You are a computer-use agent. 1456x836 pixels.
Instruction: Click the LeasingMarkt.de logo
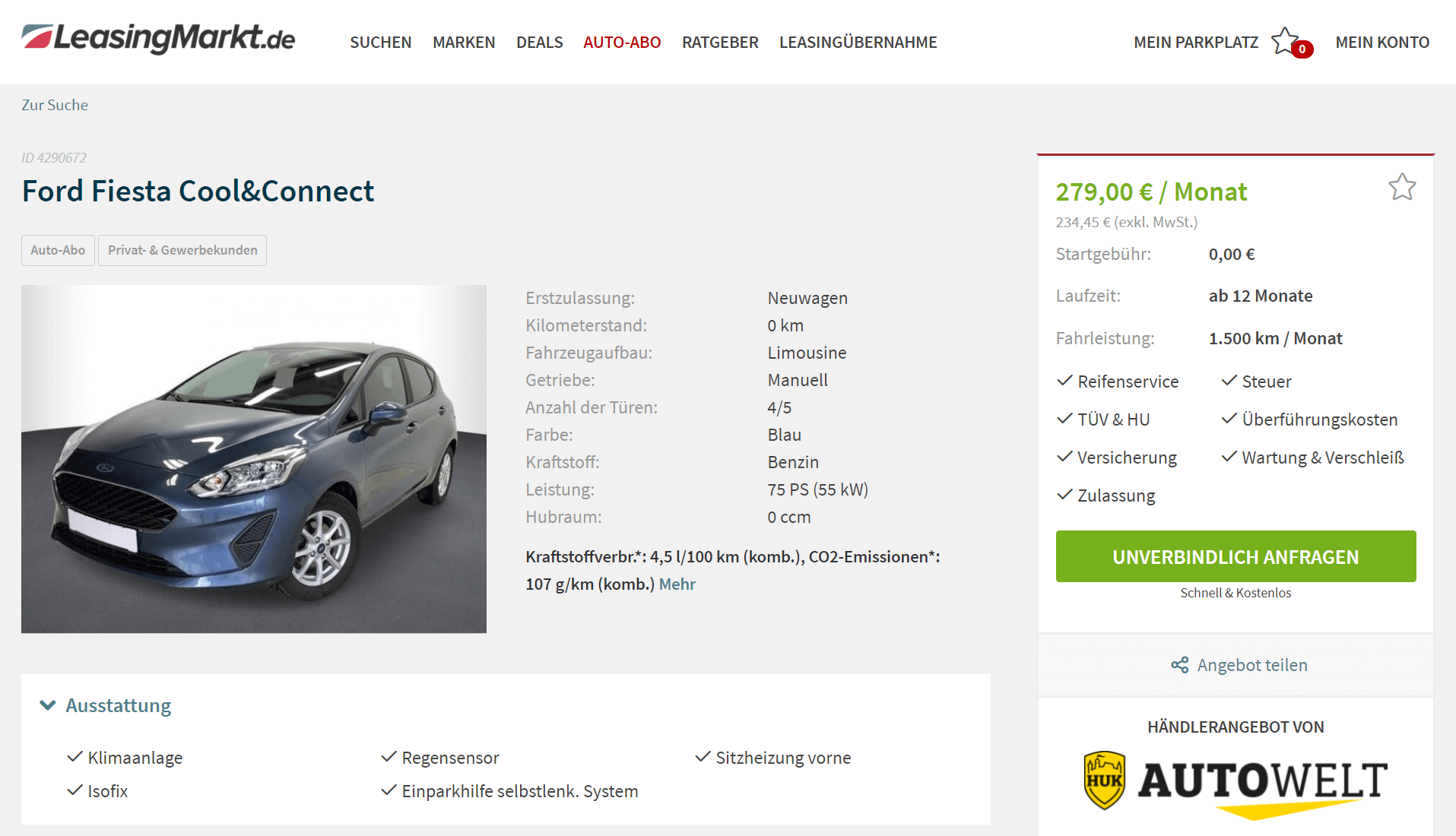(x=158, y=39)
